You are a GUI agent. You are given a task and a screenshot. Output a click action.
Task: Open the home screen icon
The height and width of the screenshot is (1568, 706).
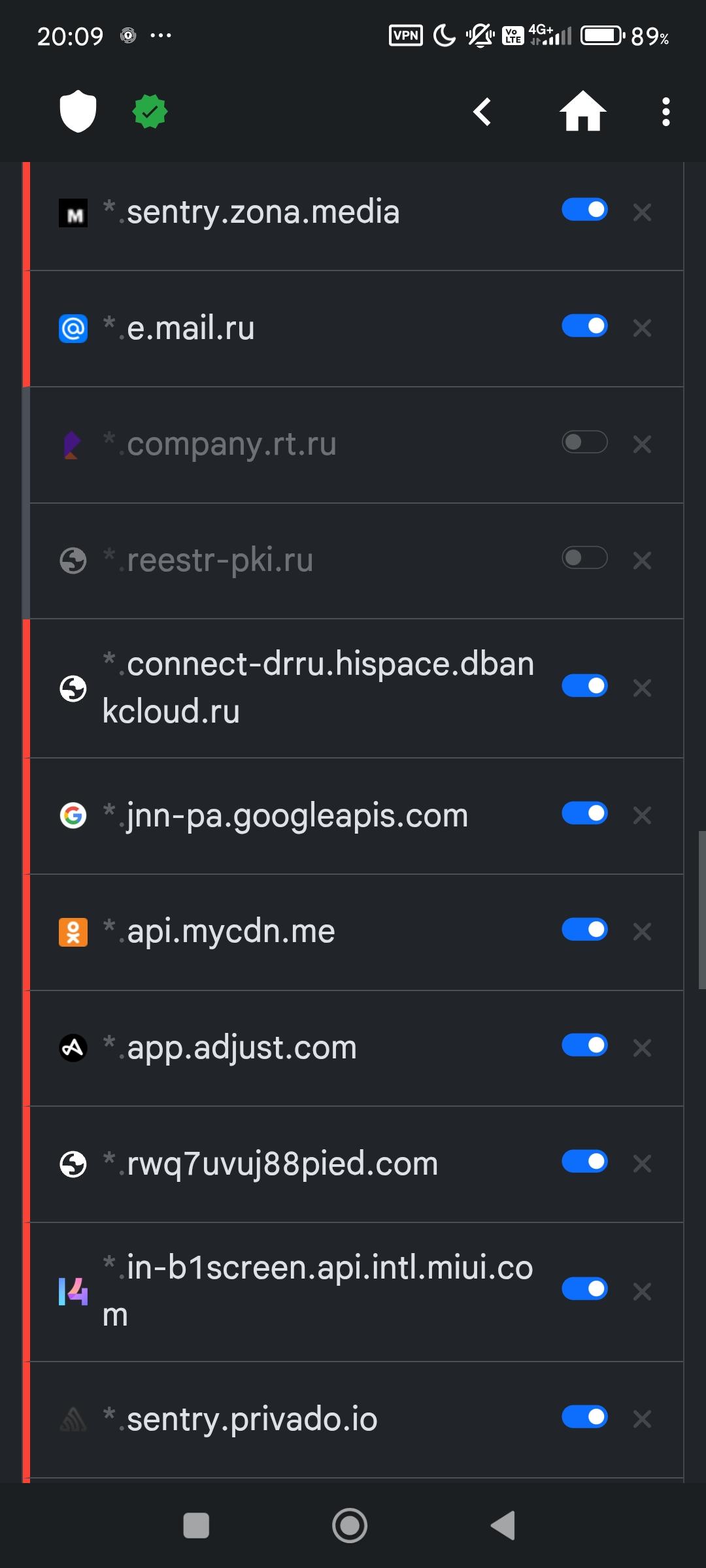pos(582,112)
